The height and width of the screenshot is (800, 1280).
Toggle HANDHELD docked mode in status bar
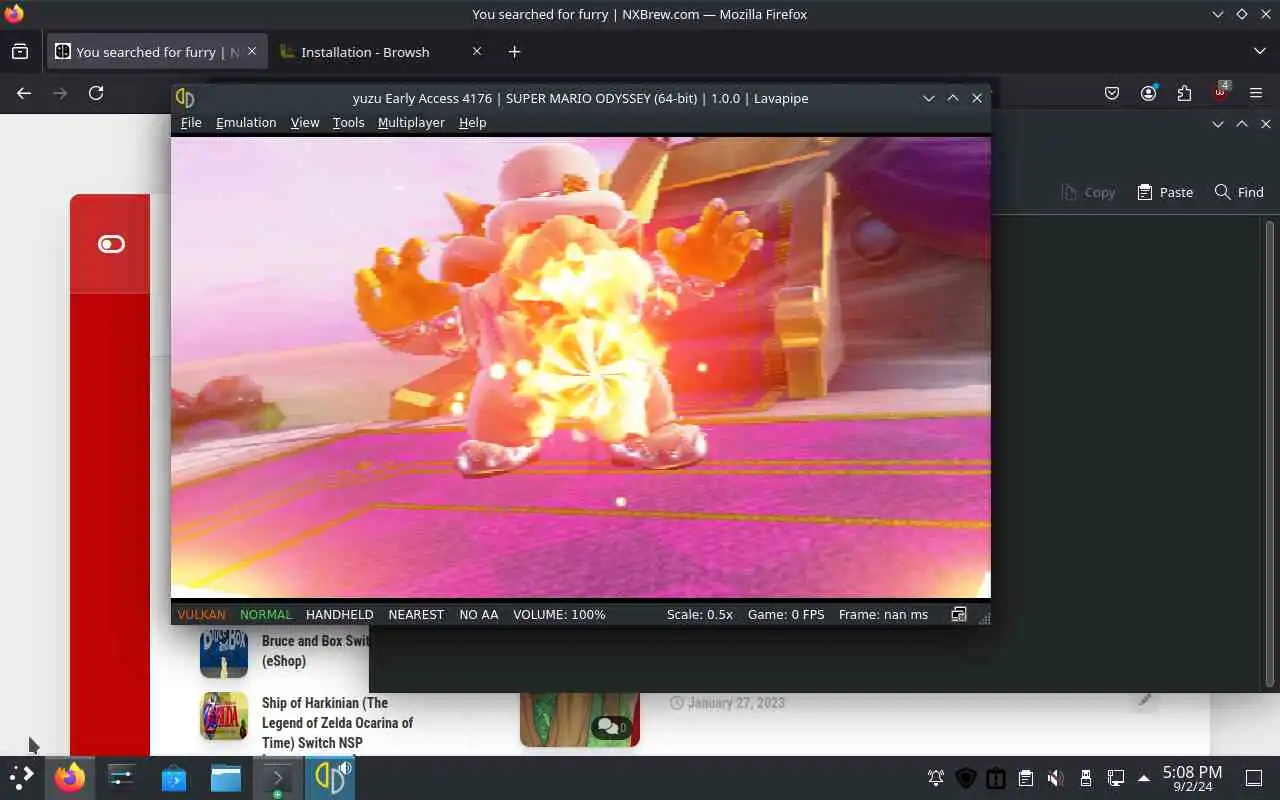(340, 614)
